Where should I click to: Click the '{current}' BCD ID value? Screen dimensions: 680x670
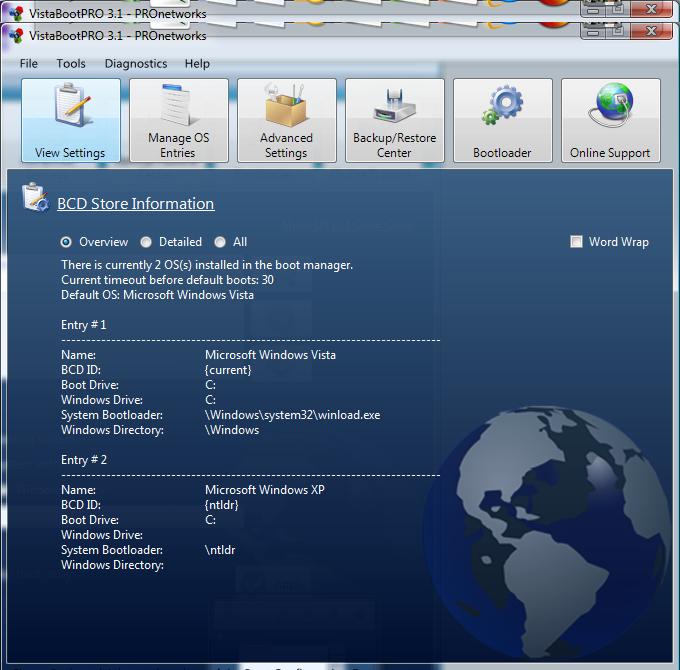coord(228,370)
